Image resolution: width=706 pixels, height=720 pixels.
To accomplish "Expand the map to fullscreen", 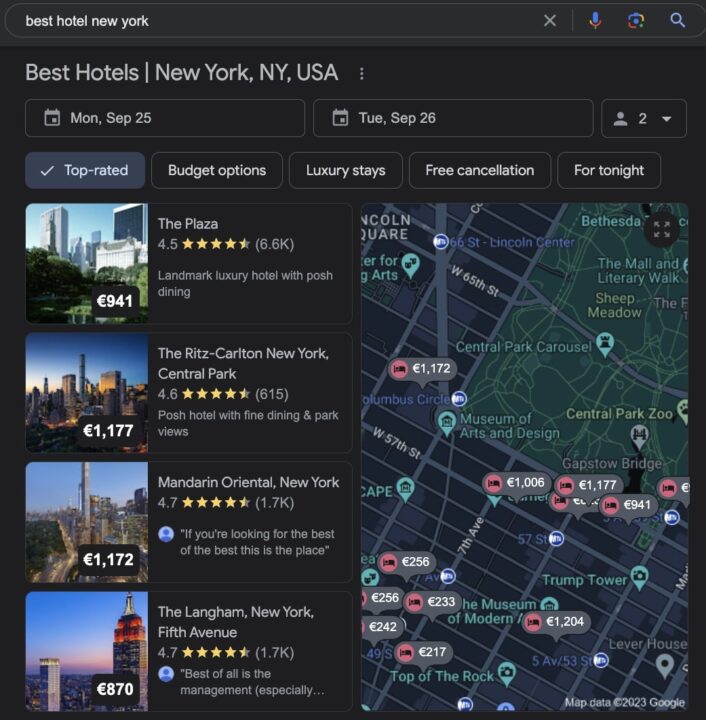I will tap(661, 229).
